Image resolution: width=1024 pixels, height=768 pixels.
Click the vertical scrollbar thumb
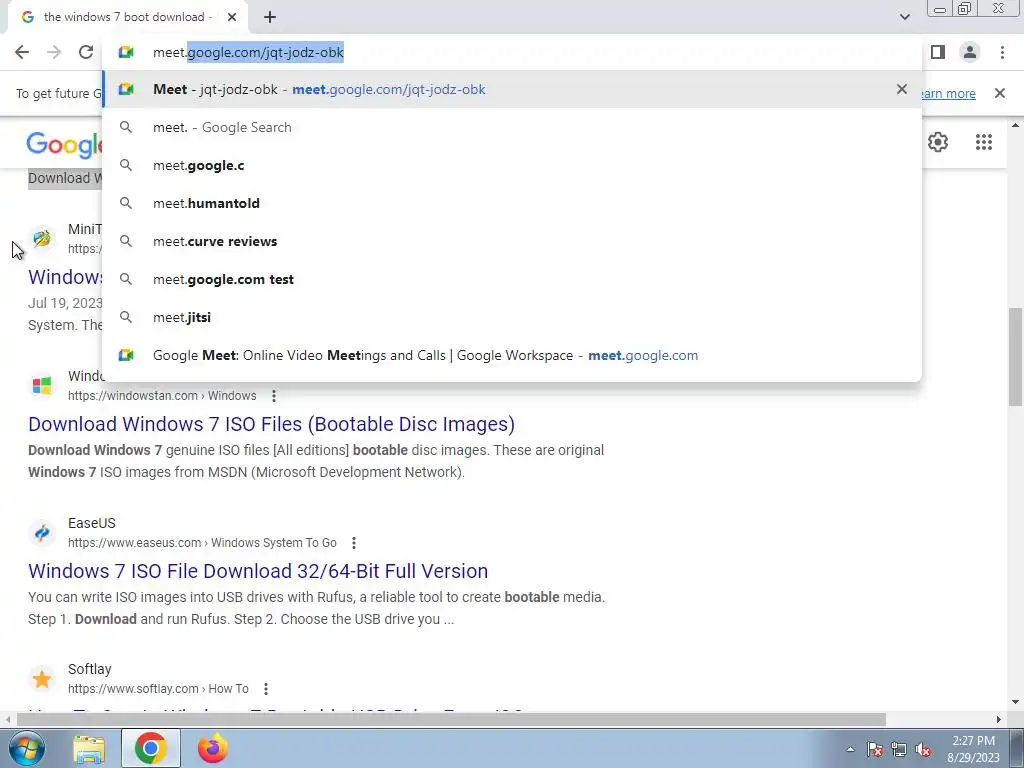(1016, 356)
